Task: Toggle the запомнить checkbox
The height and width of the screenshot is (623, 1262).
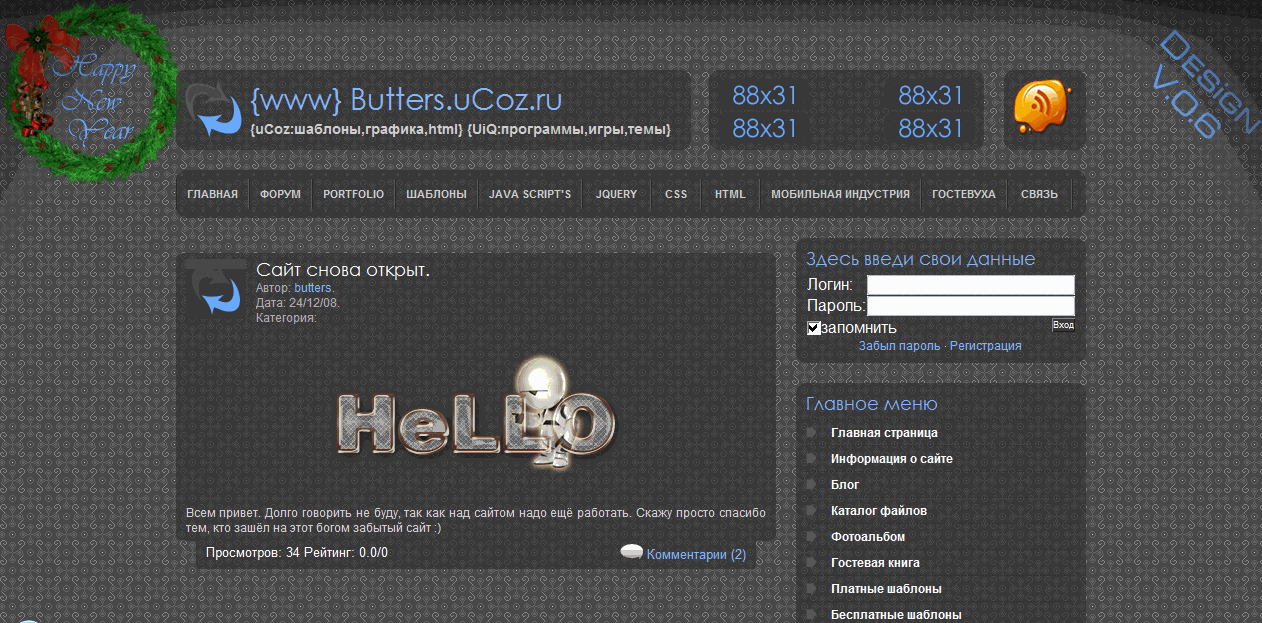Action: click(x=814, y=328)
